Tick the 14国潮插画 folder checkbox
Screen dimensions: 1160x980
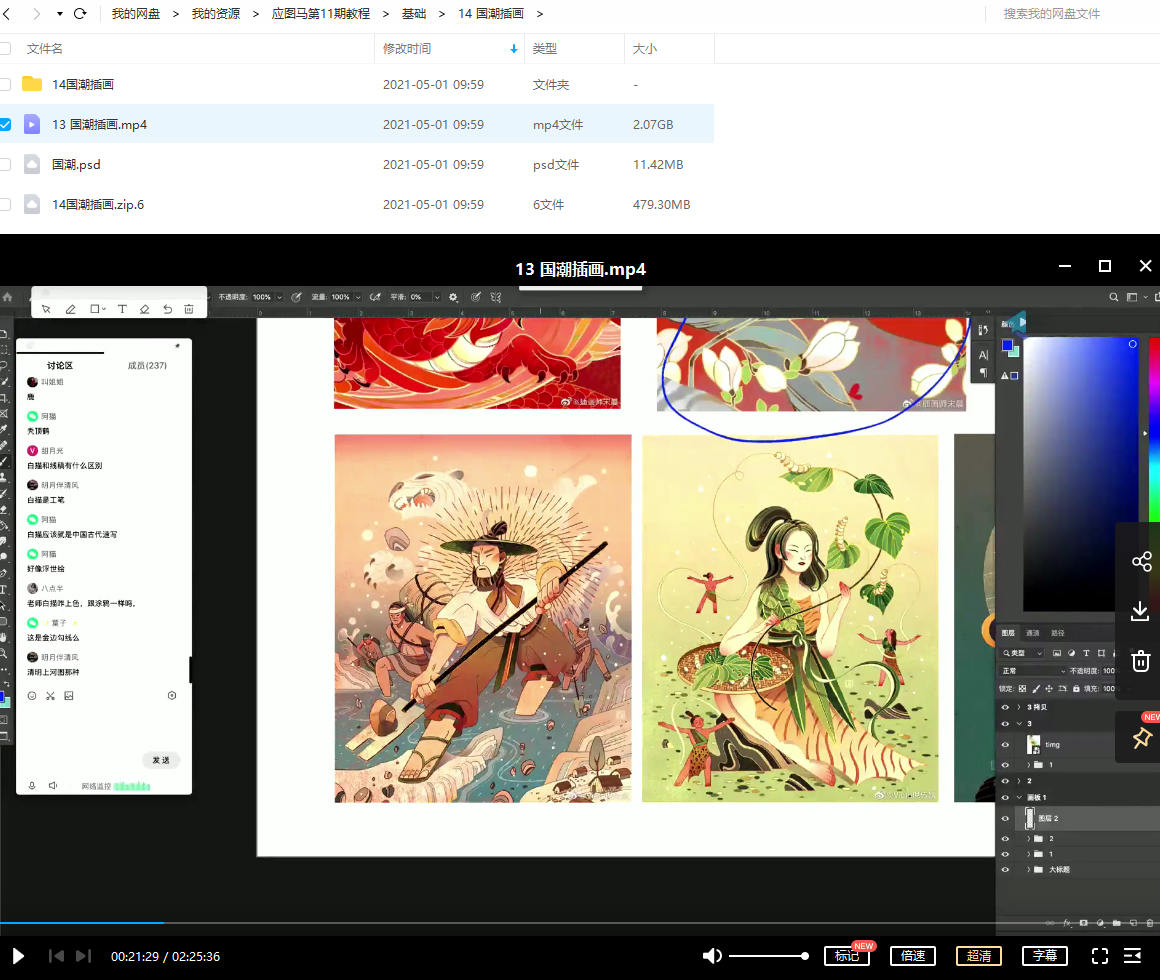5,85
